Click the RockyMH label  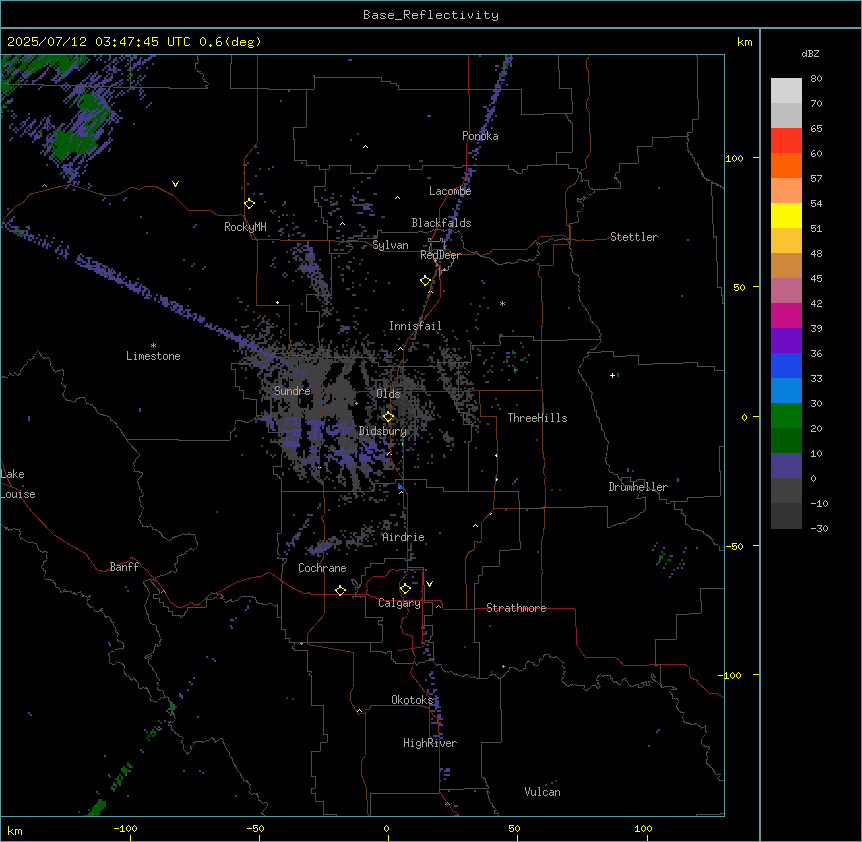(x=245, y=227)
